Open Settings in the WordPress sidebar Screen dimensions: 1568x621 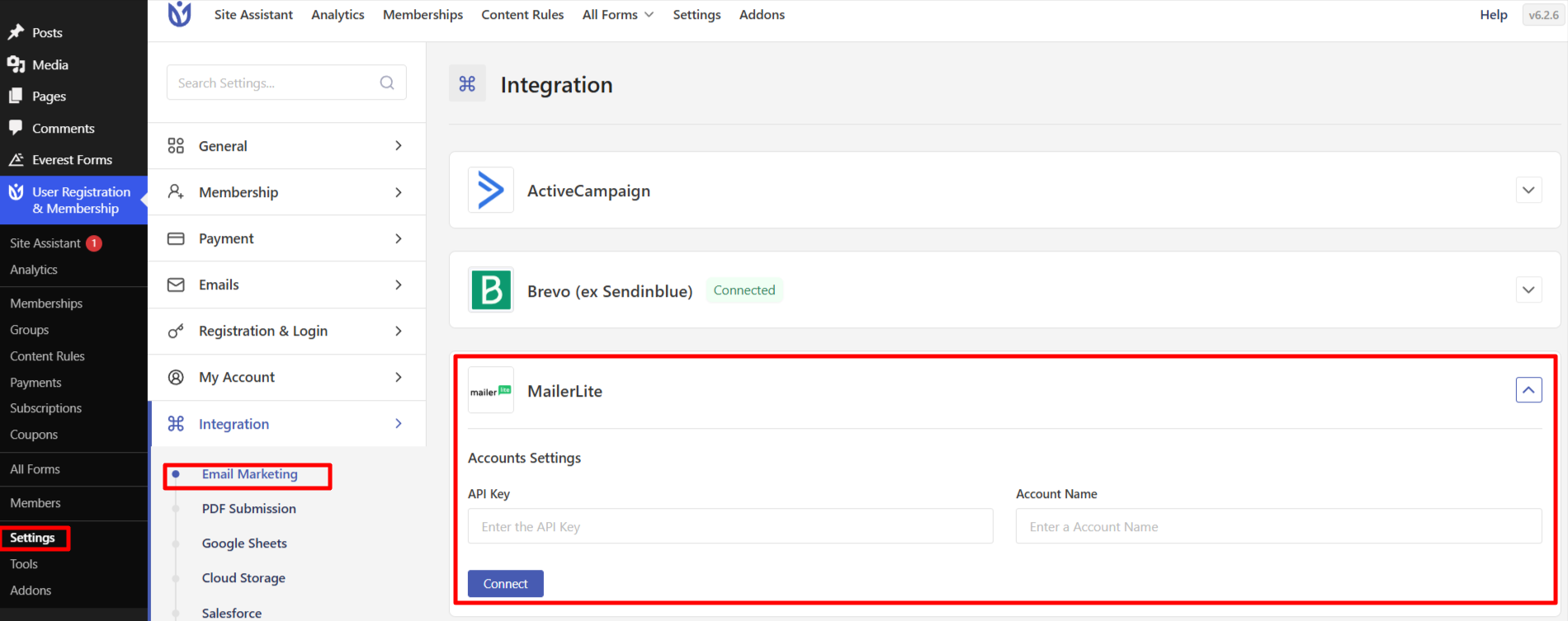coord(32,538)
